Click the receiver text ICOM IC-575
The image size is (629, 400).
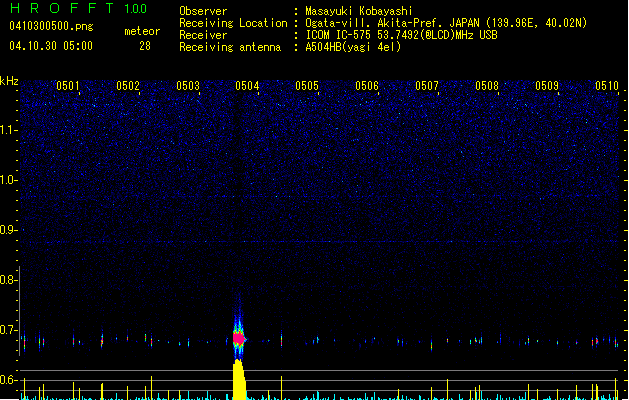pos(339,35)
